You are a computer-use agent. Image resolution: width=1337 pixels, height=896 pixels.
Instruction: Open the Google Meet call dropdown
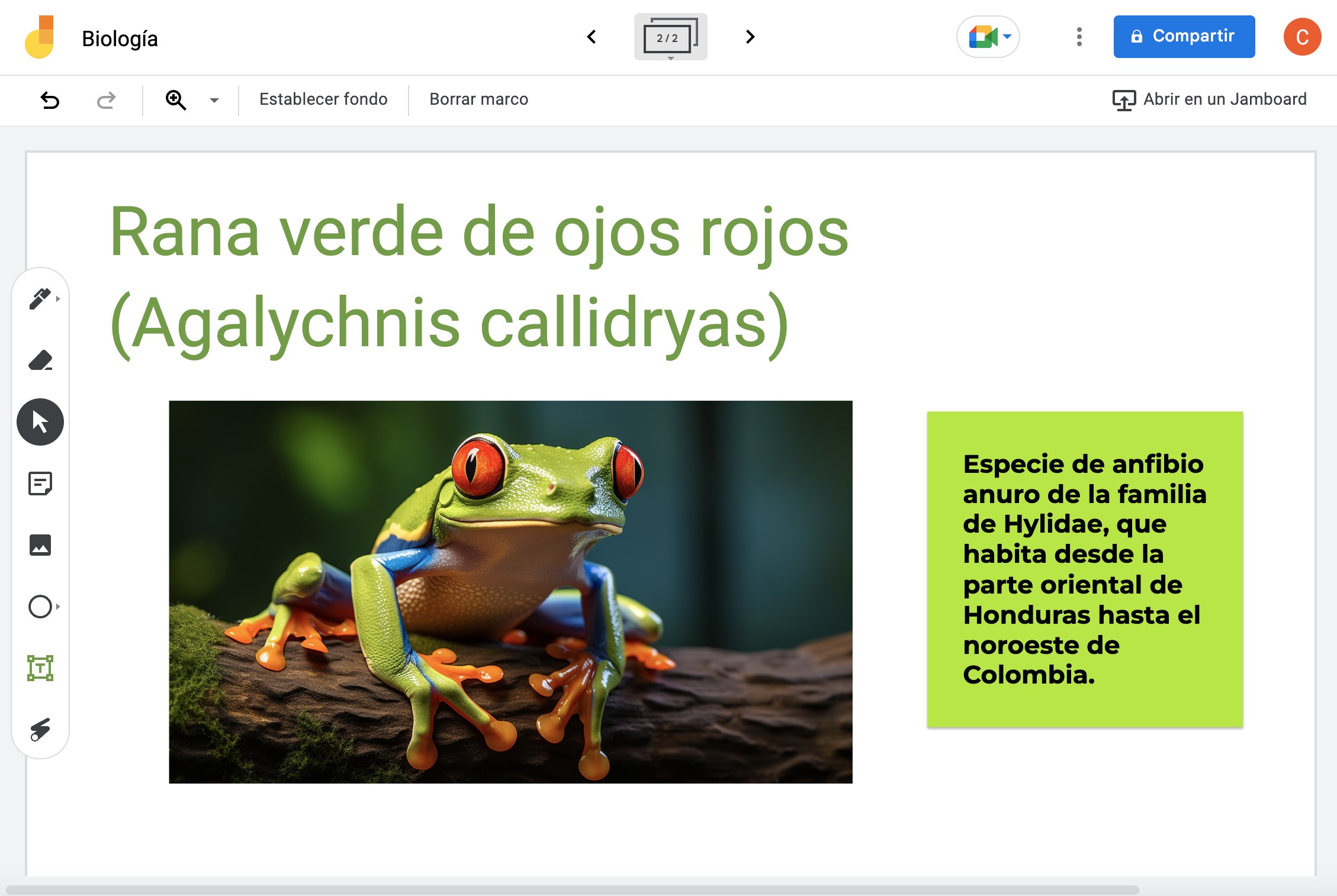(x=988, y=37)
